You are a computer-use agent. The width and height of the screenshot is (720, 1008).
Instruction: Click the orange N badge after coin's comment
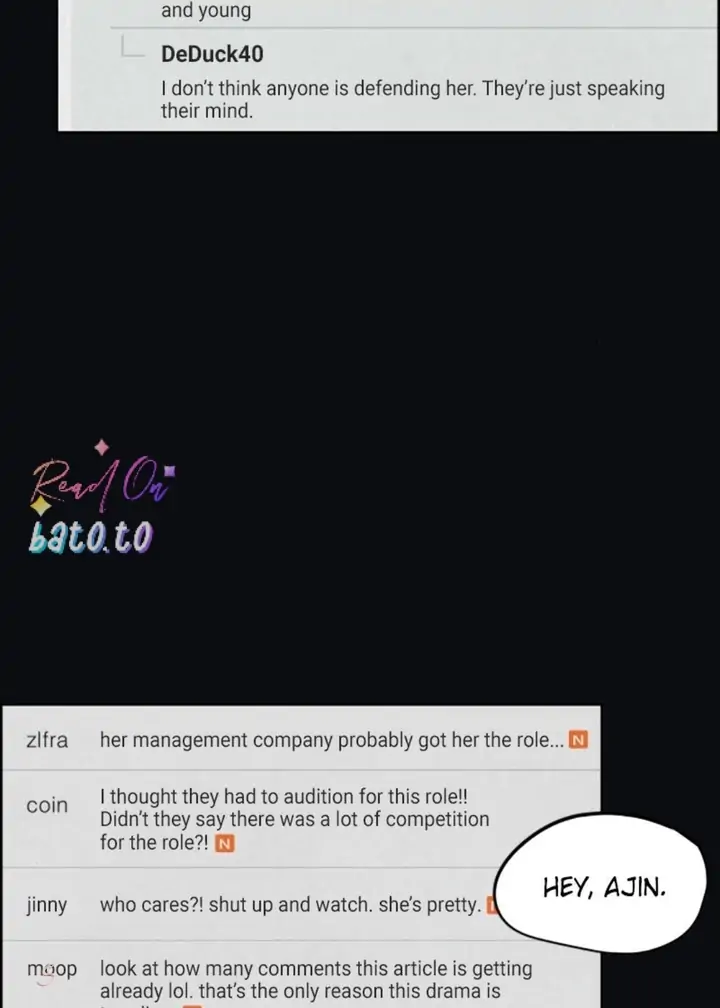pos(224,843)
